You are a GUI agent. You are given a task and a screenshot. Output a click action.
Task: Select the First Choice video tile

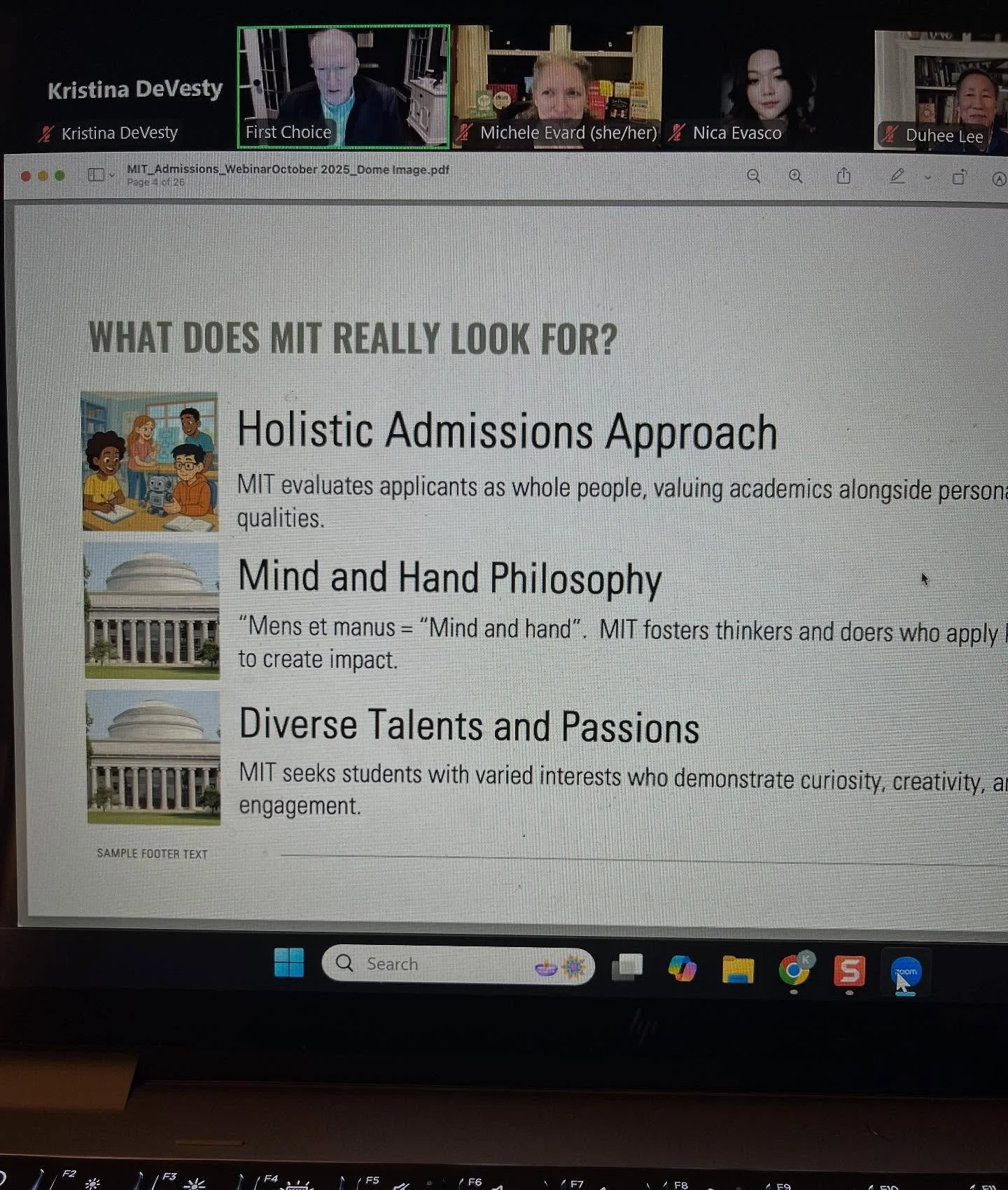pyautogui.click(x=343, y=87)
